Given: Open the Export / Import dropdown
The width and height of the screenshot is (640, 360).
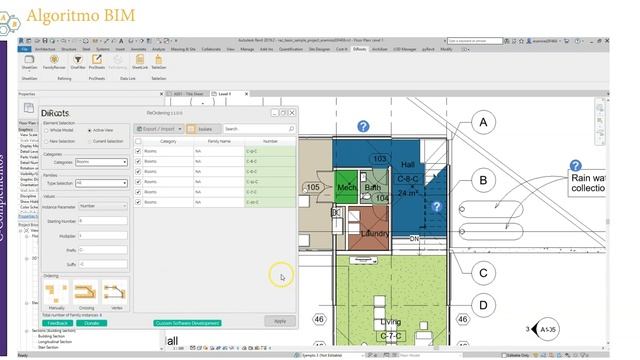Looking at the screenshot, I should 159,129.
